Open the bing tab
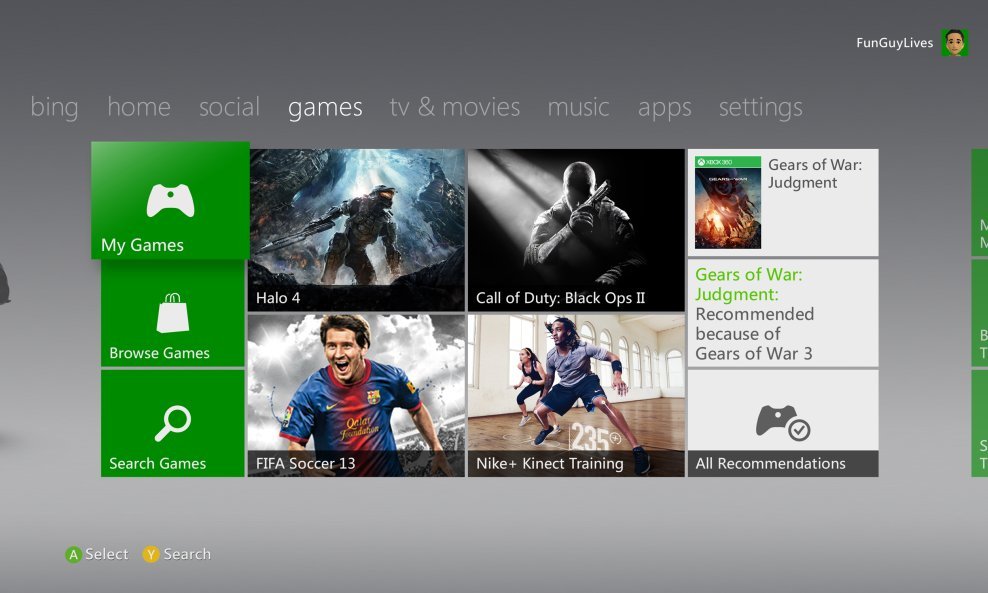The width and height of the screenshot is (988, 593). [54, 107]
